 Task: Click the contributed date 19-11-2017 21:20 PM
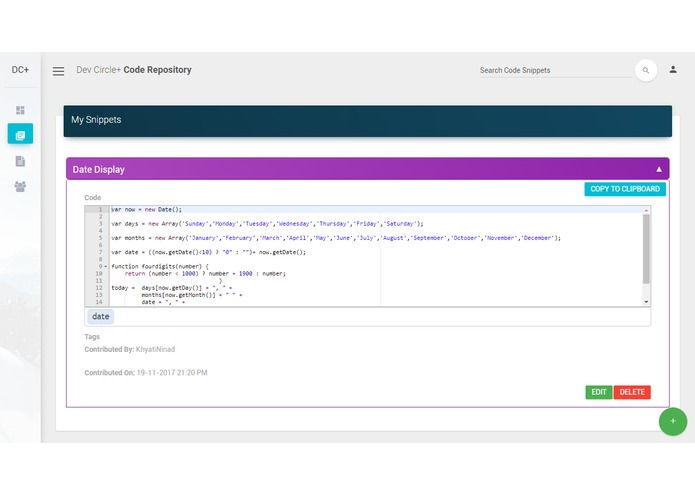172,373
